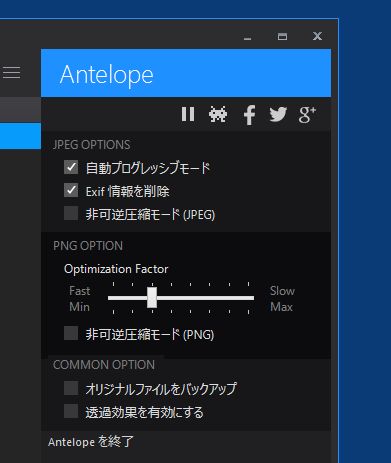The height and width of the screenshot is (463, 391).
Task: Open the Facebook share icon
Action: tap(249, 115)
